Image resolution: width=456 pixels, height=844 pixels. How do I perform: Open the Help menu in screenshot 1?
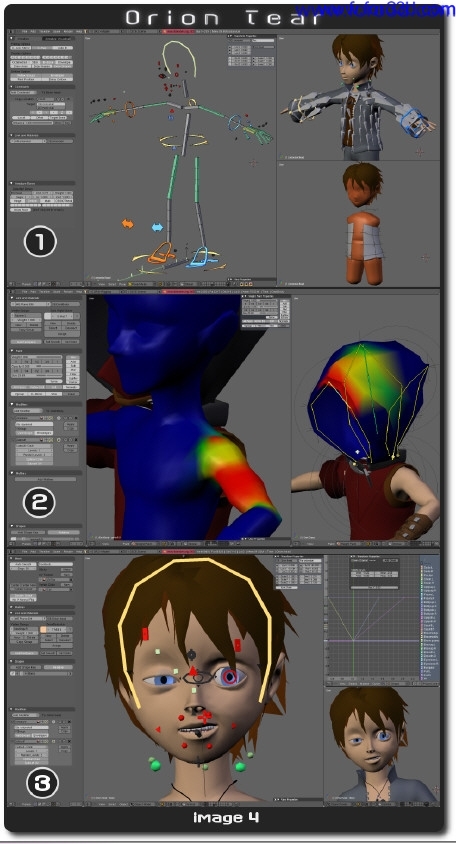79,32
